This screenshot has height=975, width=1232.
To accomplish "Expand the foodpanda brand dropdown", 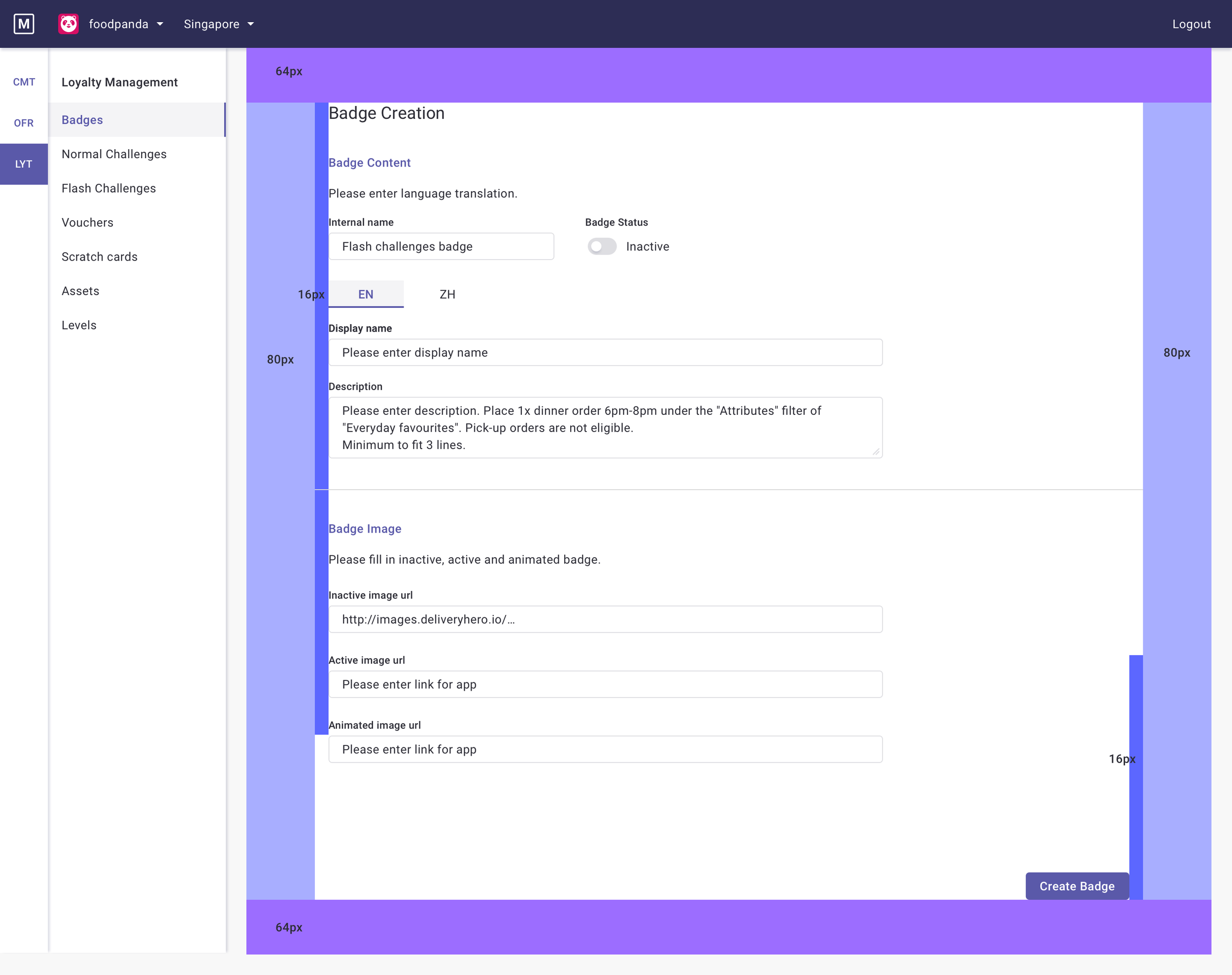I will point(126,24).
